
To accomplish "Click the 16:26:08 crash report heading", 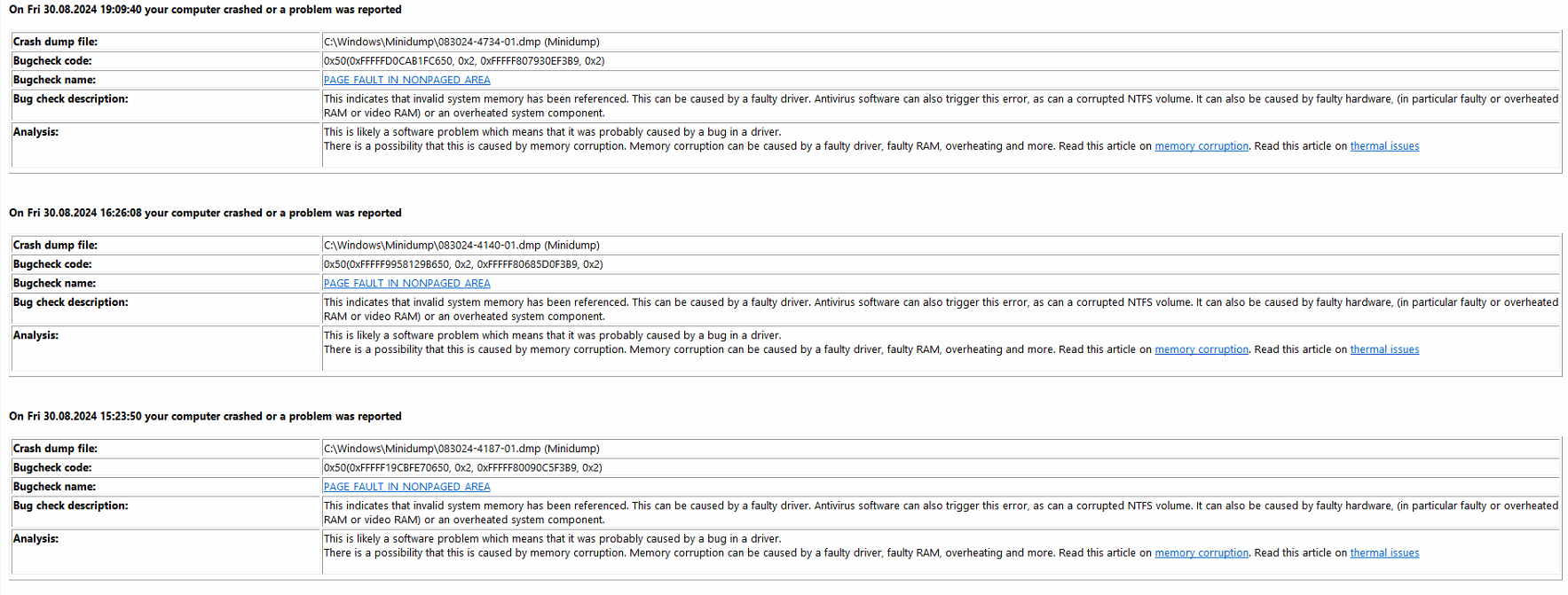I will click(205, 213).
